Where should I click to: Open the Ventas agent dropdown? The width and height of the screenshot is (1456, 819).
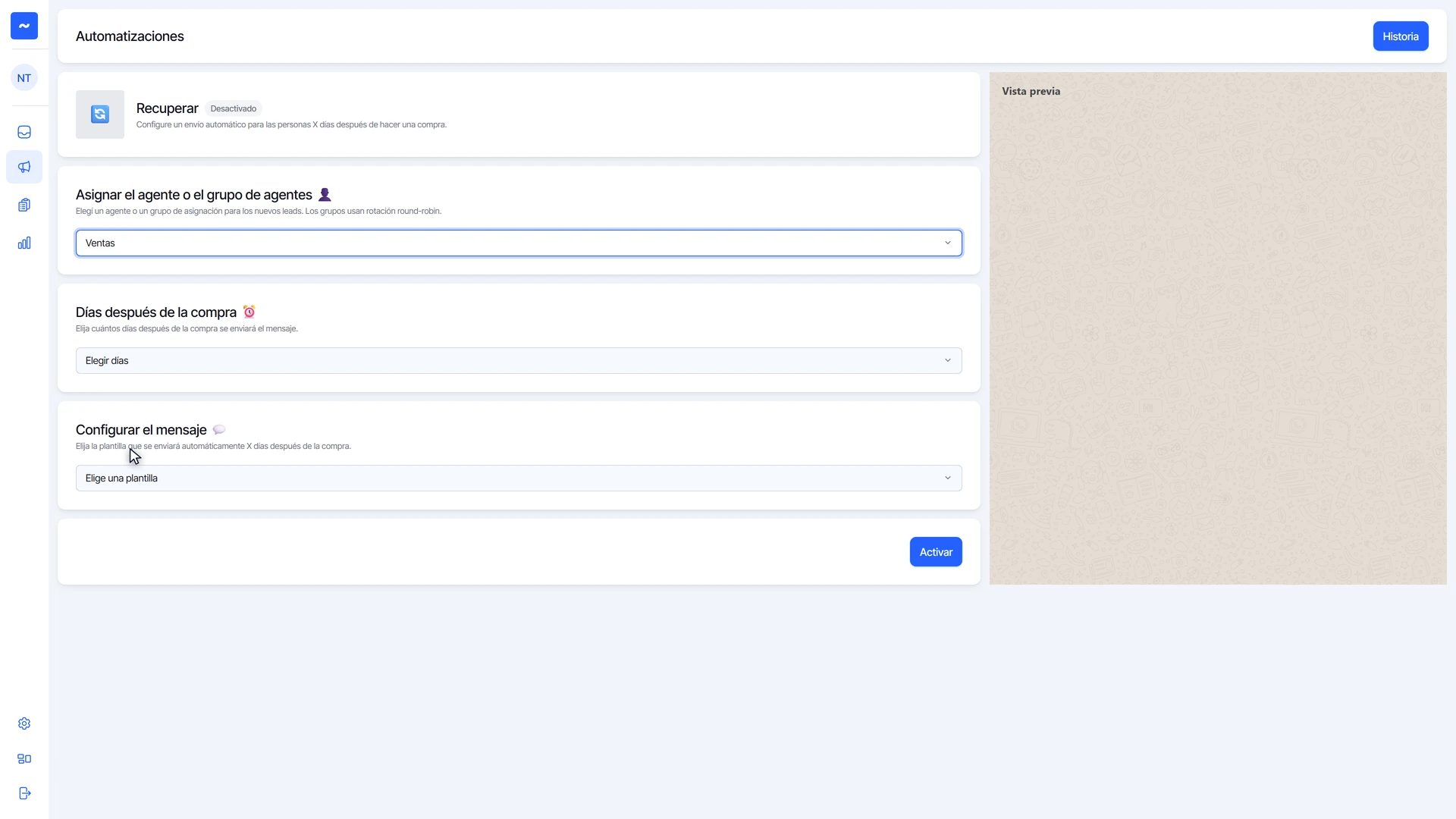[519, 243]
